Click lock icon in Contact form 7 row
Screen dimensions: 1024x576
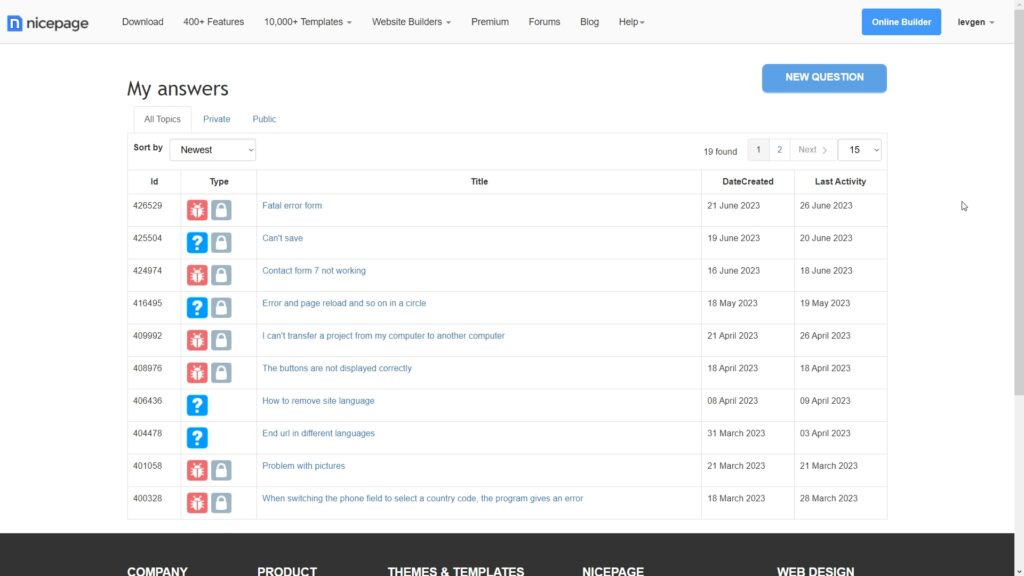pos(221,275)
